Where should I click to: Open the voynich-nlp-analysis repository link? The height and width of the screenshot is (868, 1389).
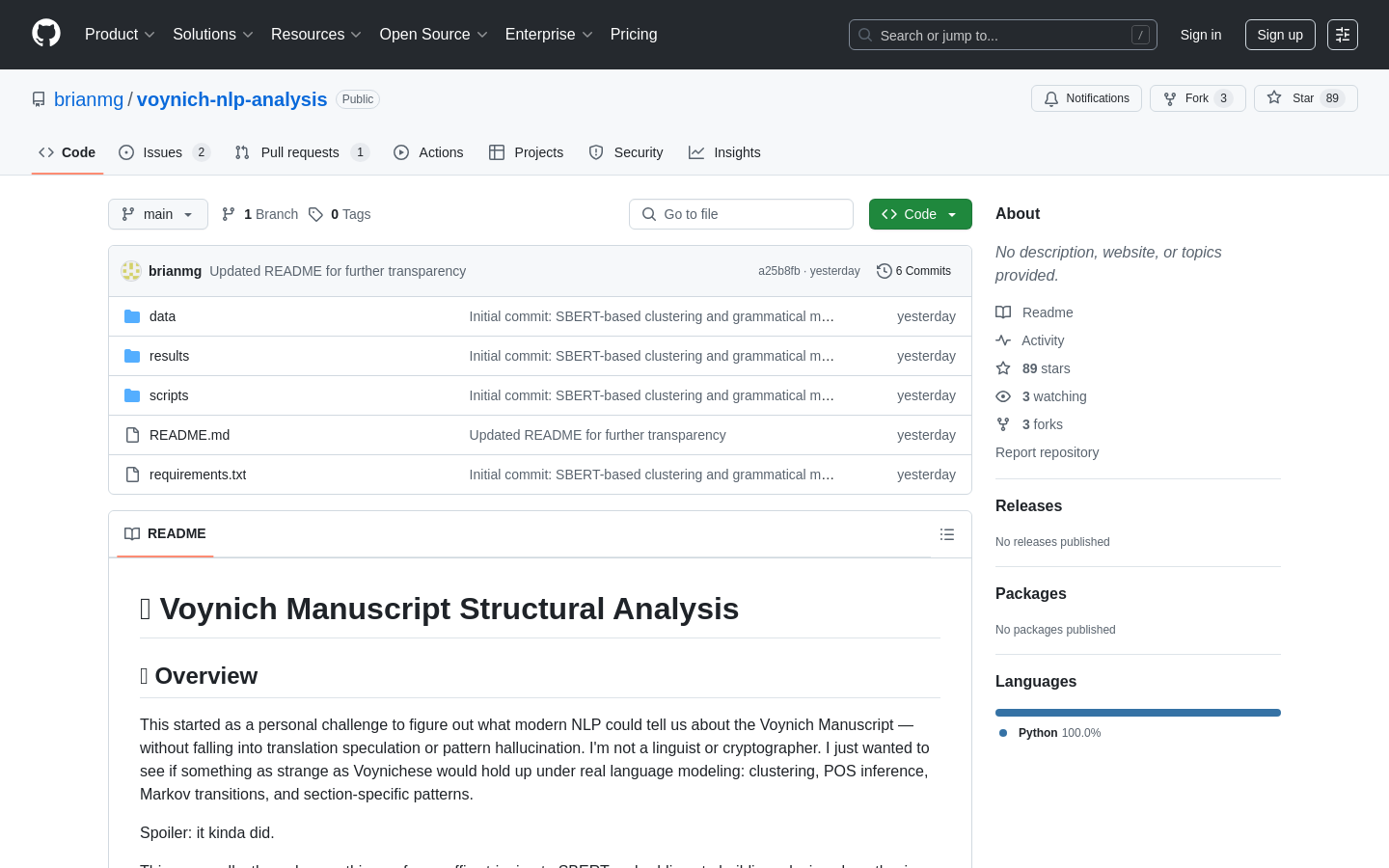[232, 99]
